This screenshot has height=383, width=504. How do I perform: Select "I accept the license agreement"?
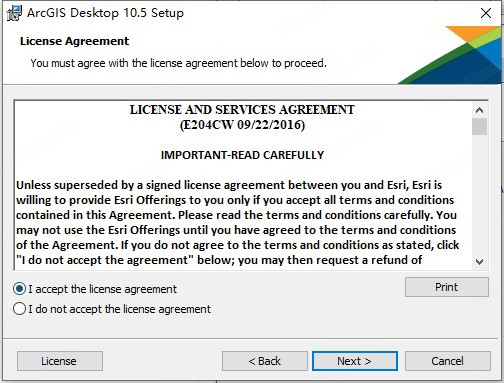(95, 289)
